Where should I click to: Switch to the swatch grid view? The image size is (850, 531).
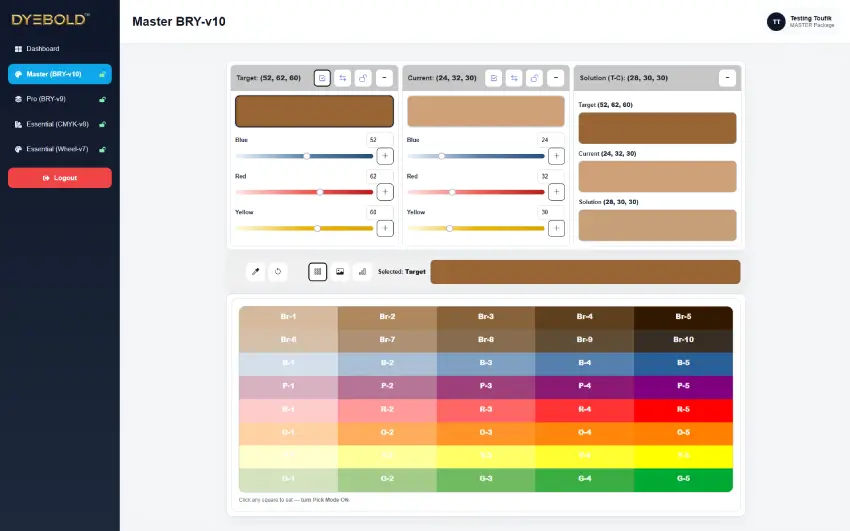[x=318, y=271]
